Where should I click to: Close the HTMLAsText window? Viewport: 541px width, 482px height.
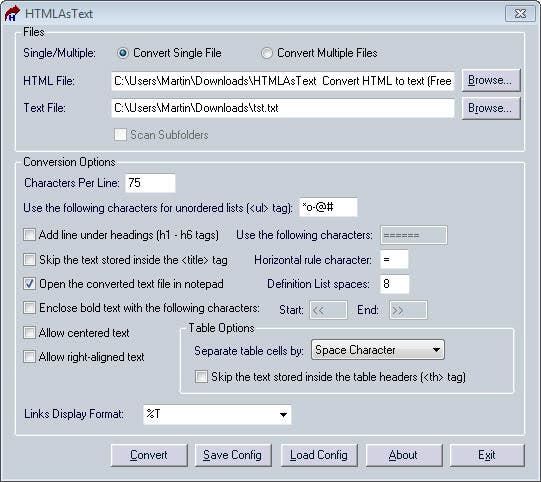click(520, 13)
